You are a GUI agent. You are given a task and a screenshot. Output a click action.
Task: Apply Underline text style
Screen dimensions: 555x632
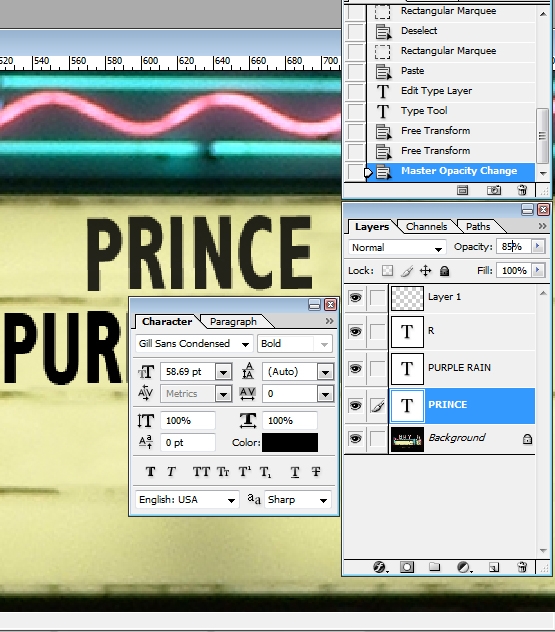point(295,472)
